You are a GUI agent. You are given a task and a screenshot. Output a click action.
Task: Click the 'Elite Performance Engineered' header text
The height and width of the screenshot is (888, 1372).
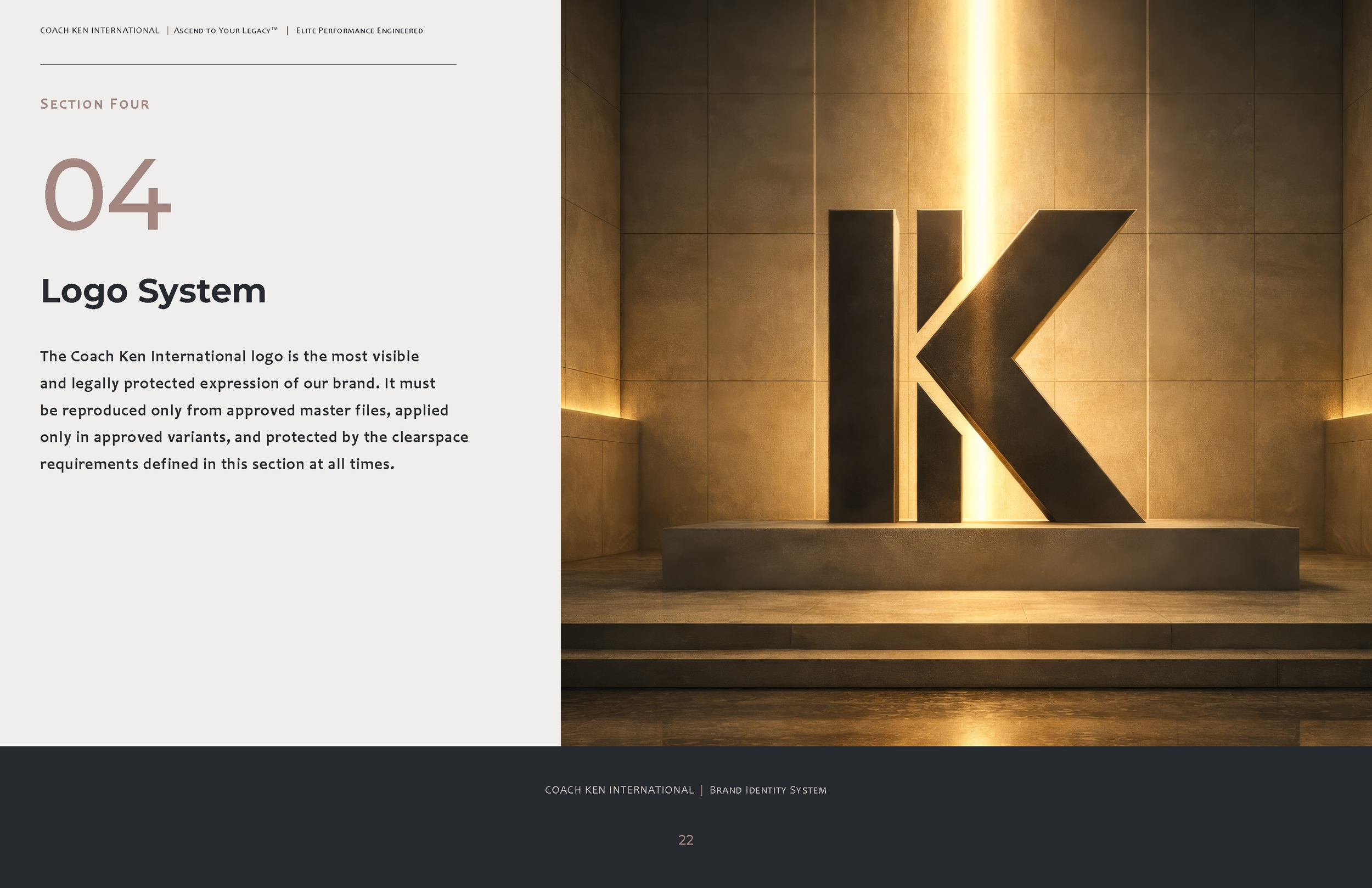point(359,31)
